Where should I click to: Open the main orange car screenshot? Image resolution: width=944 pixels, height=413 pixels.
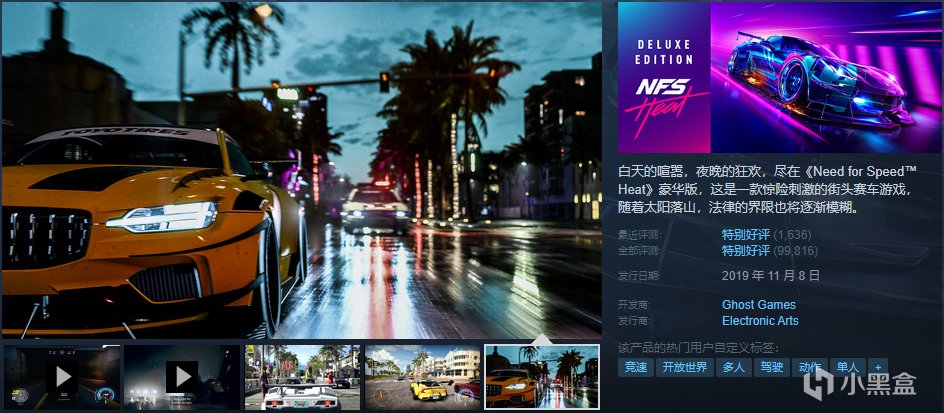point(302,170)
